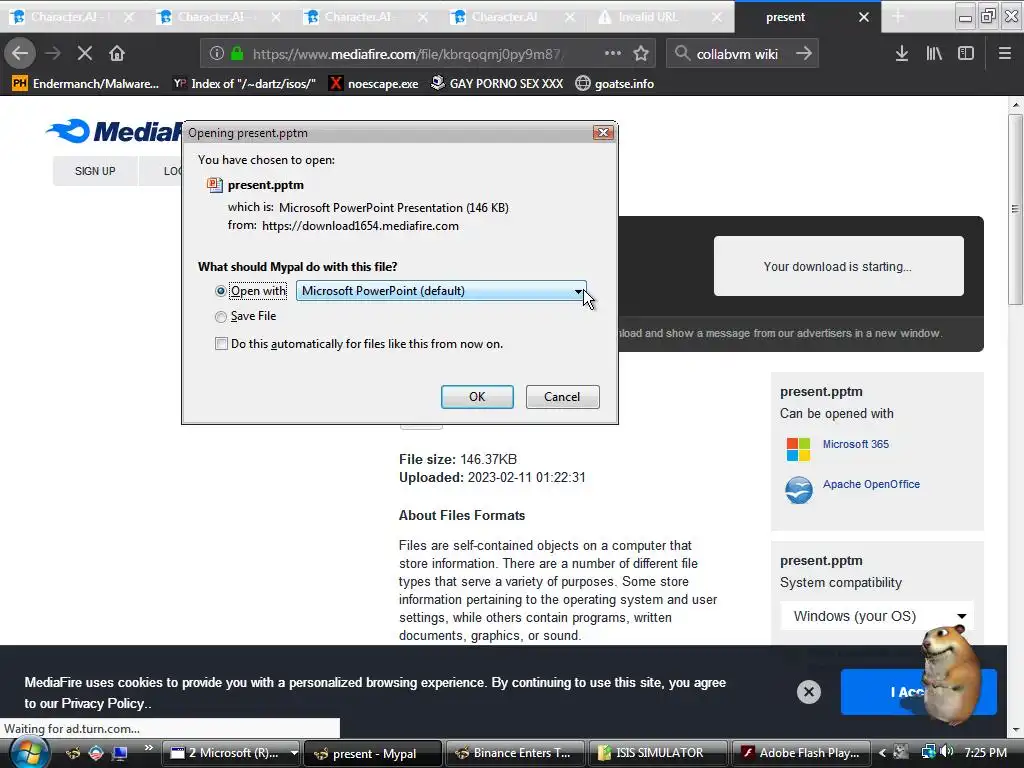The image size is (1024, 768).
Task: Open the volume speaker tray icon
Action: (947, 752)
